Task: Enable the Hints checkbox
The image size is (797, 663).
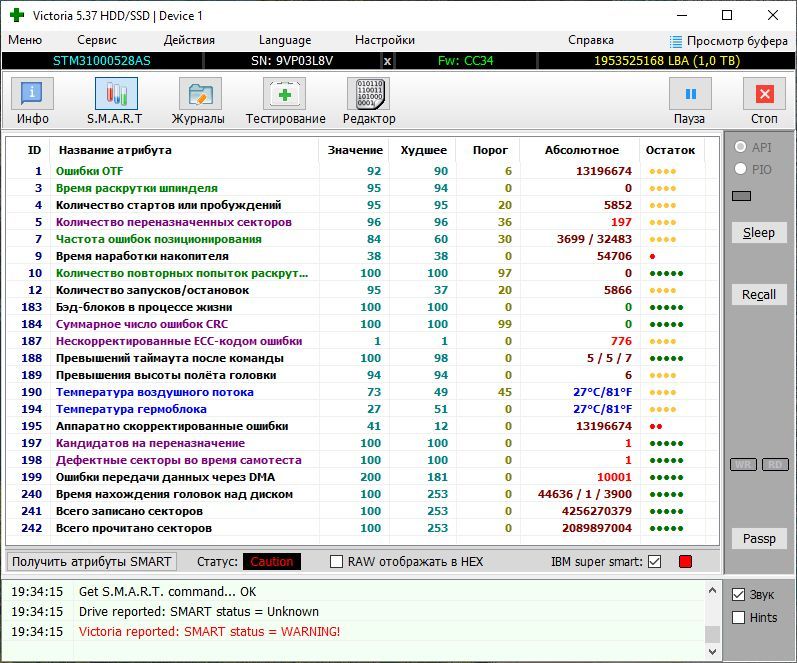Action: 739,618
